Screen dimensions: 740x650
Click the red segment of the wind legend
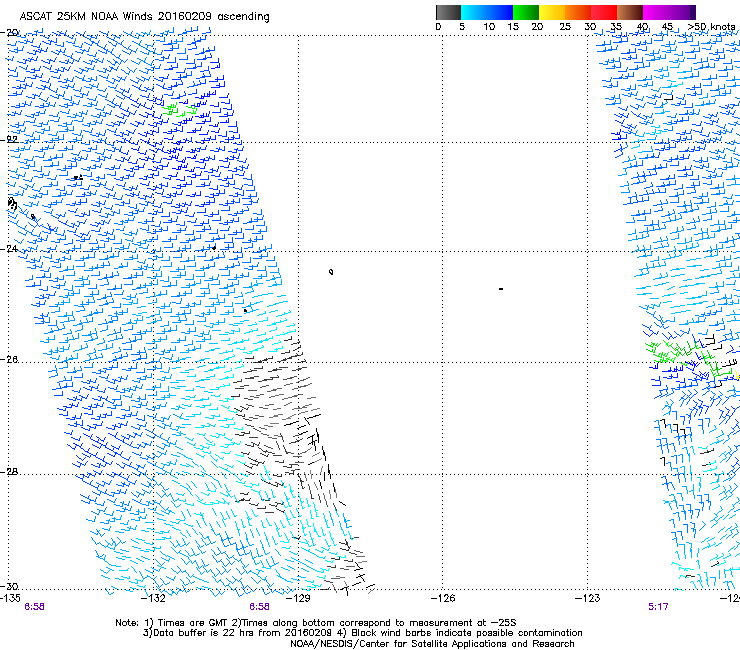point(604,12)
